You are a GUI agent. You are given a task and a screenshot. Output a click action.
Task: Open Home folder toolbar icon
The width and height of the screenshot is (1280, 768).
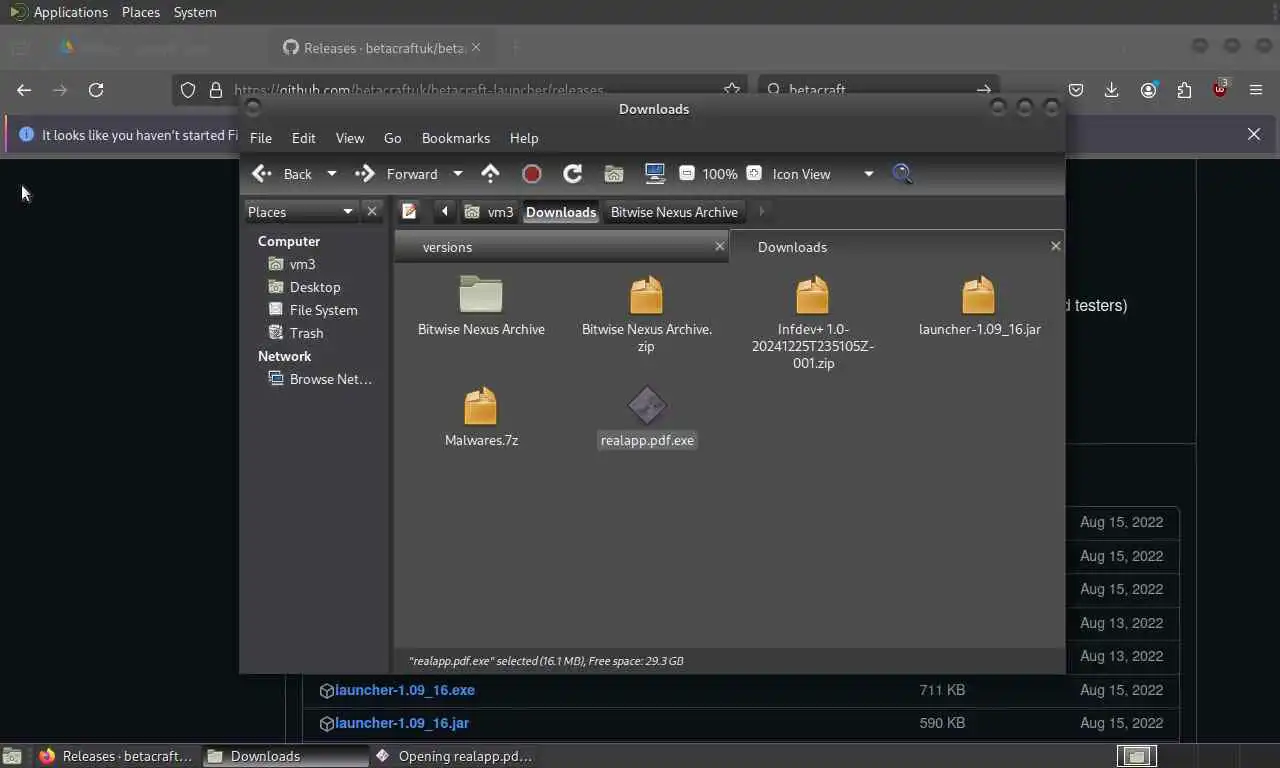[x=614, y=174]
